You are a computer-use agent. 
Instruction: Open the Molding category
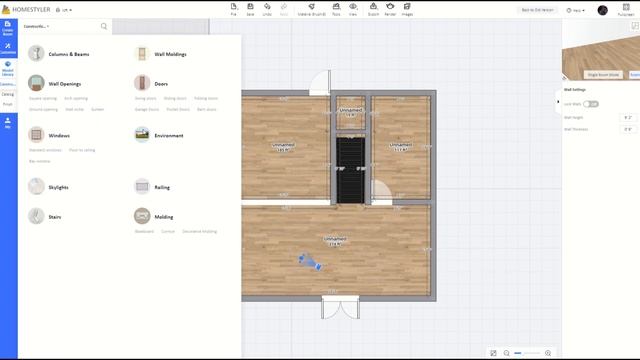(154, 216)
